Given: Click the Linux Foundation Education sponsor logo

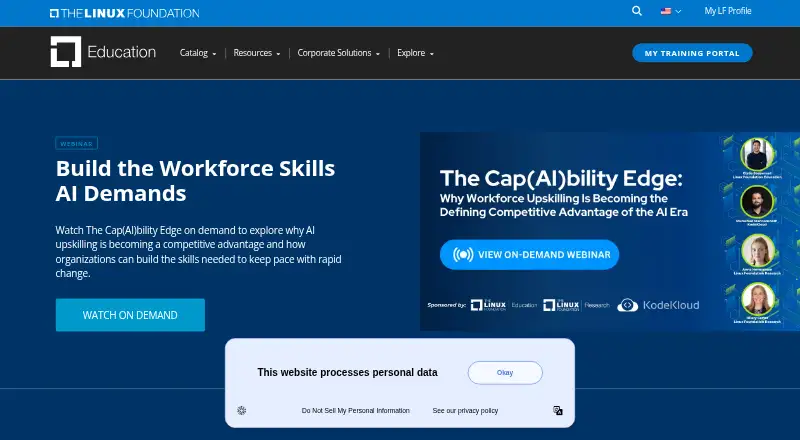Looking at the screenshot, I should pos(504,305).
